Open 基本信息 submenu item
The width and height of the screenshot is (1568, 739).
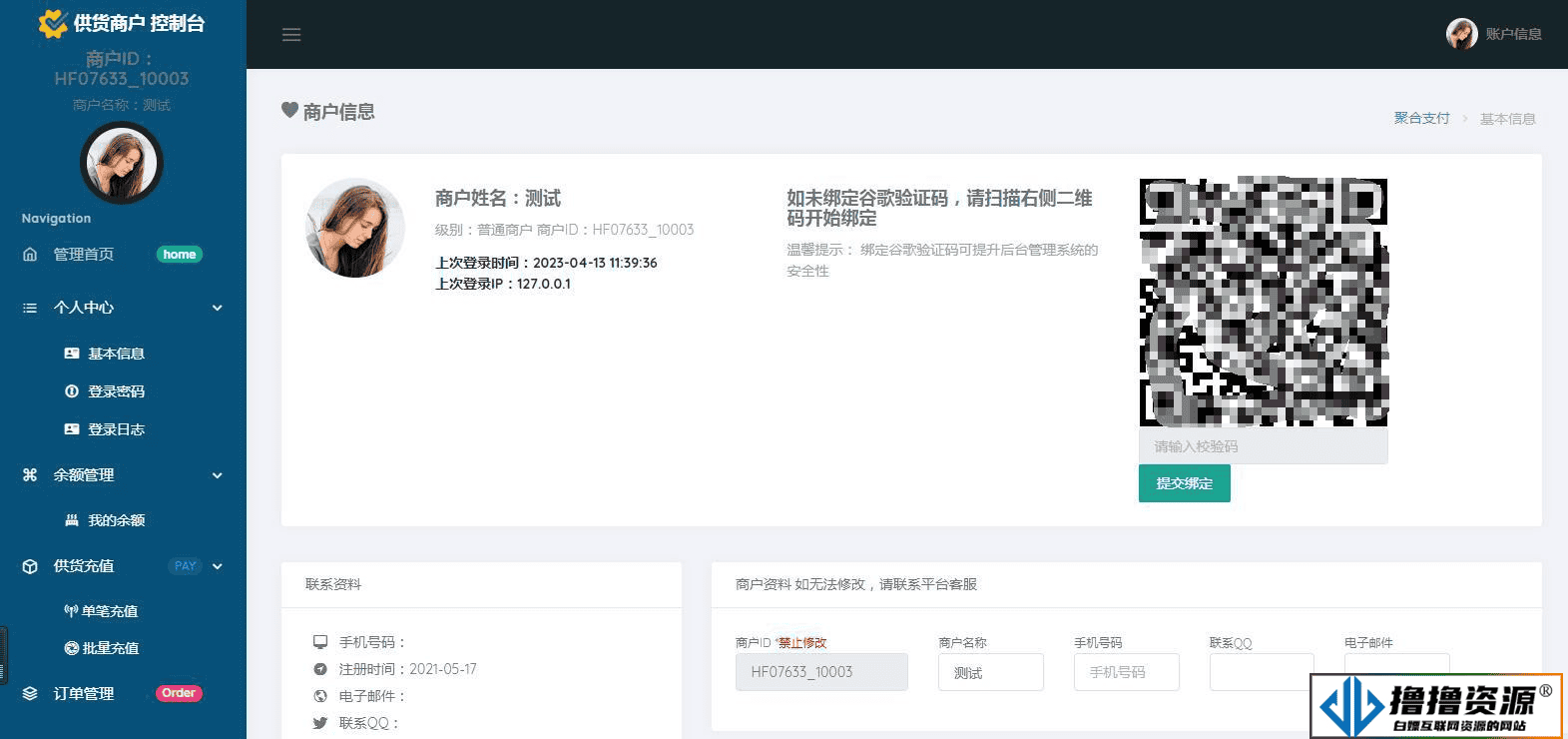[117, 354]
